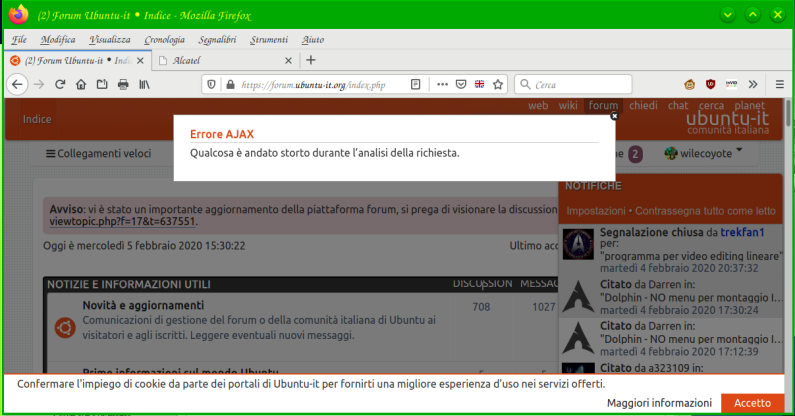Click the ubuntu-it comunità italiana logo

click(x=728, y=123)
